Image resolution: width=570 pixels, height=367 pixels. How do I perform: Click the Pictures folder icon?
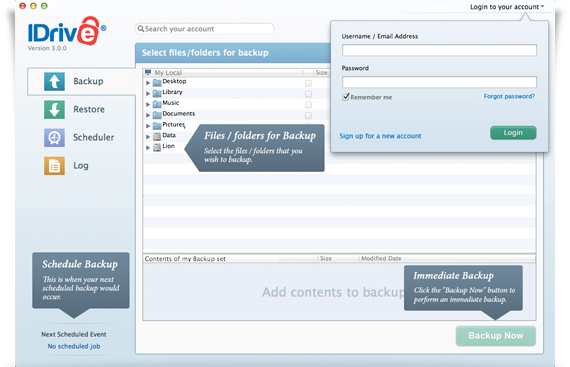pyautogui.click(x=157, y=126)
